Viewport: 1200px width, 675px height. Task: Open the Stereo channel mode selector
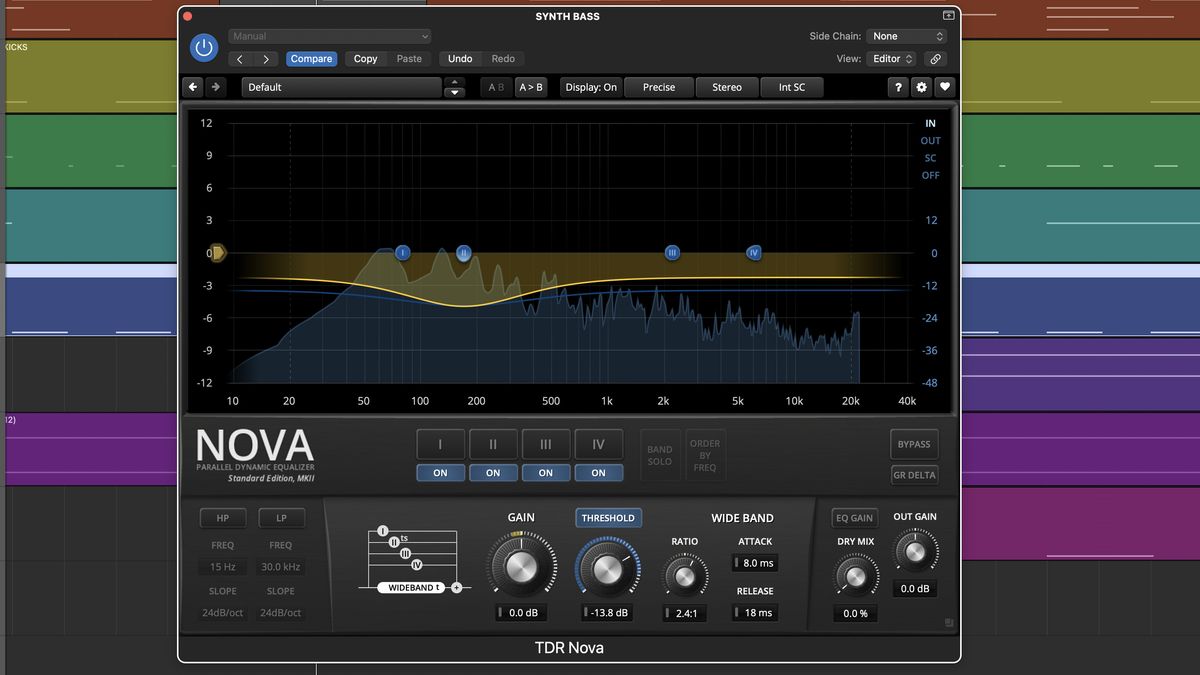(727, 87)
